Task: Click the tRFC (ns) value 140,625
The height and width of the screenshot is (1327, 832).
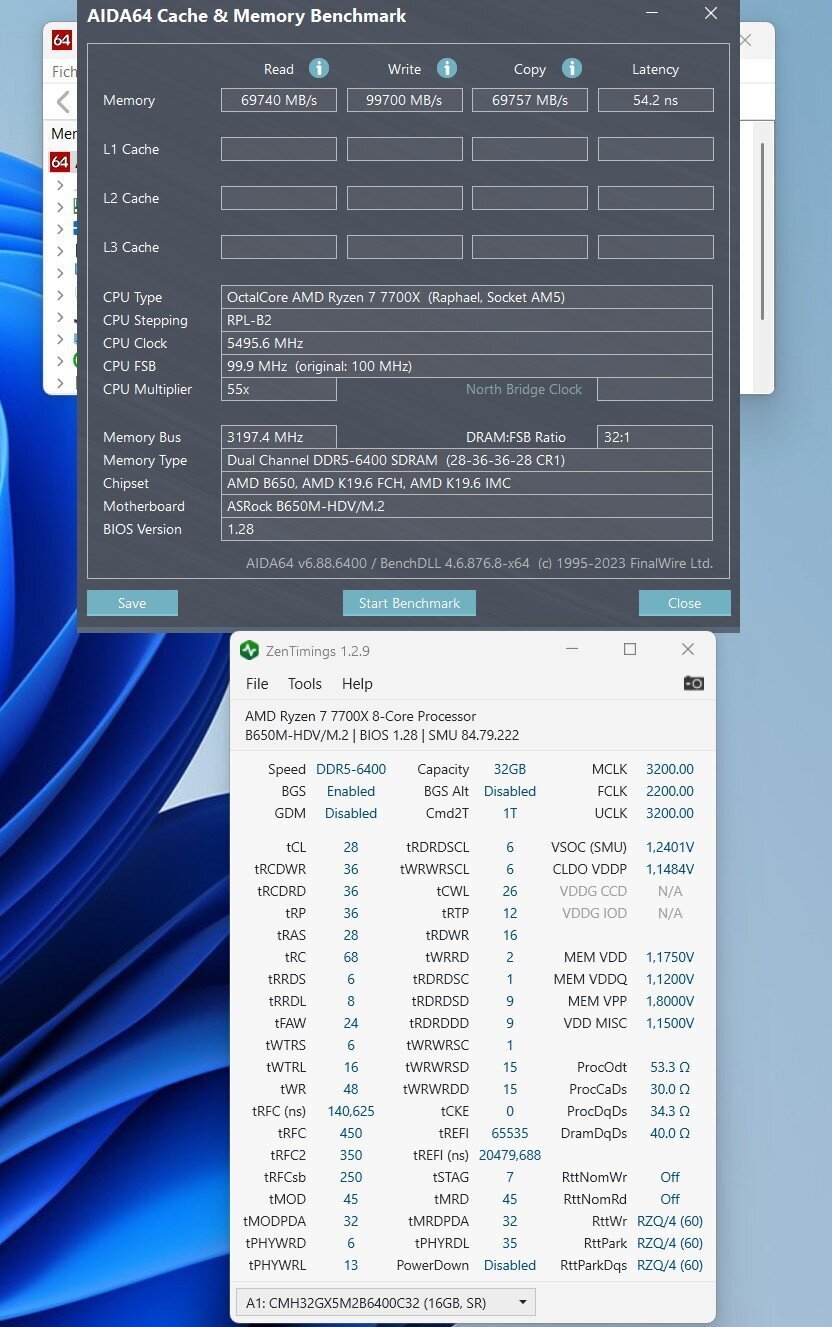Action: point(351,1111)
